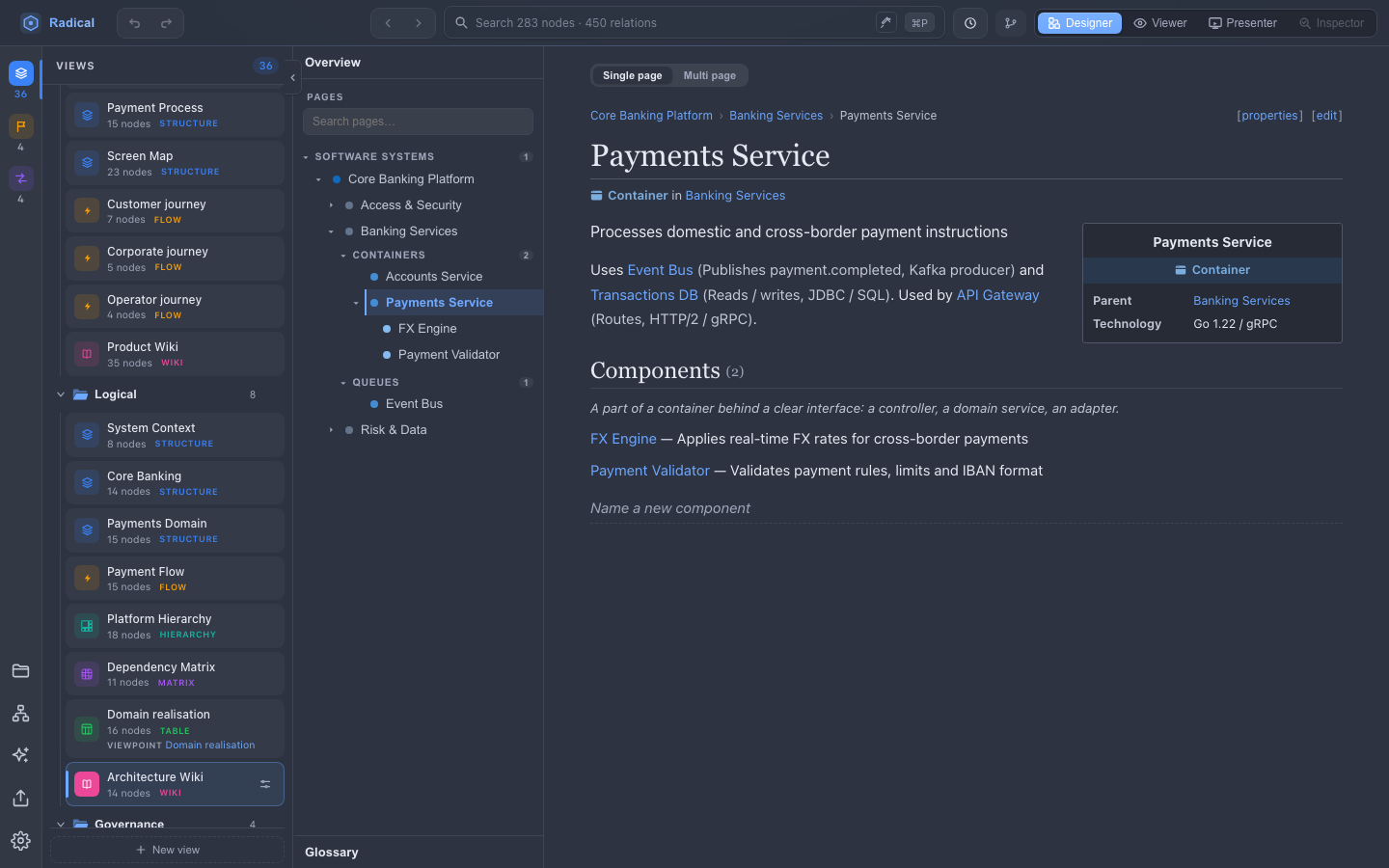Viewport: 1389px width, 868px height.
Task: Switch to Single page mode
Action: 633,75
